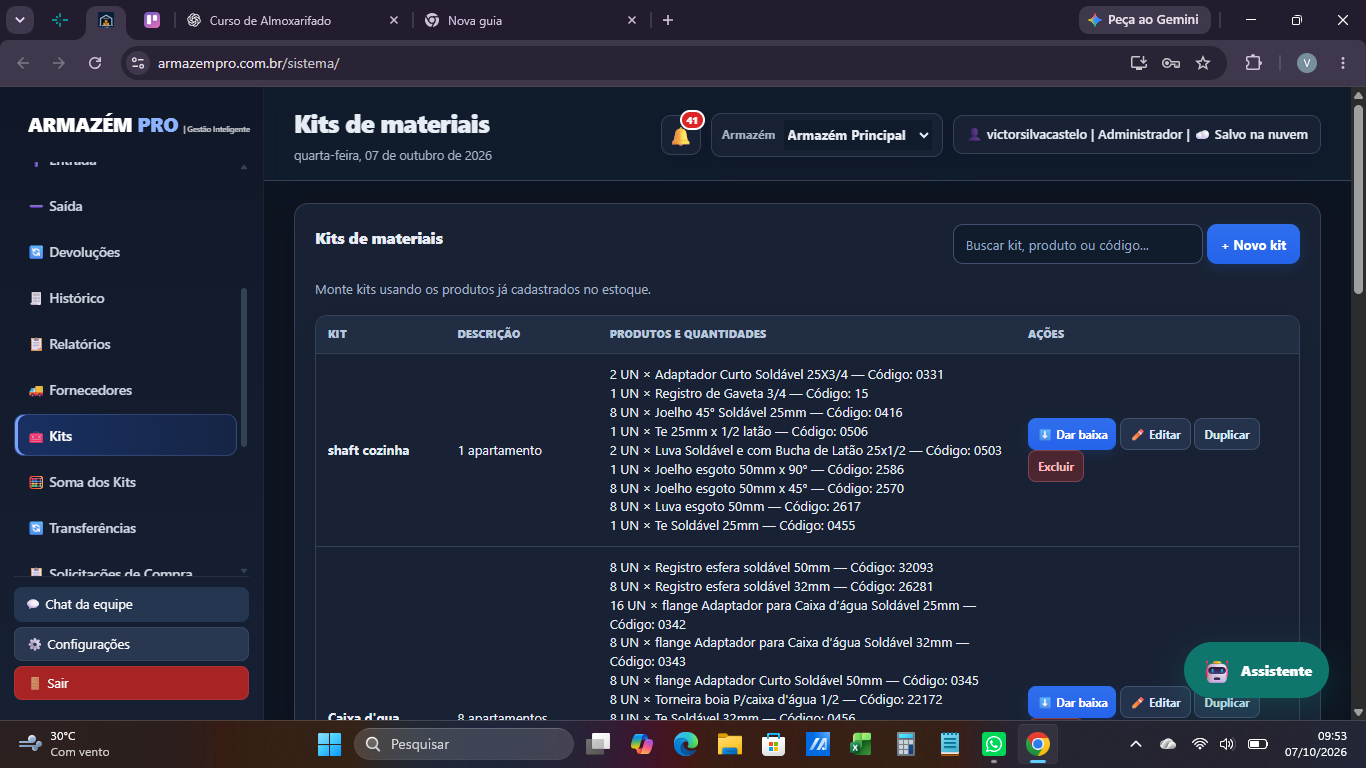Focus the Buscar kit search field

(1077, 245)
